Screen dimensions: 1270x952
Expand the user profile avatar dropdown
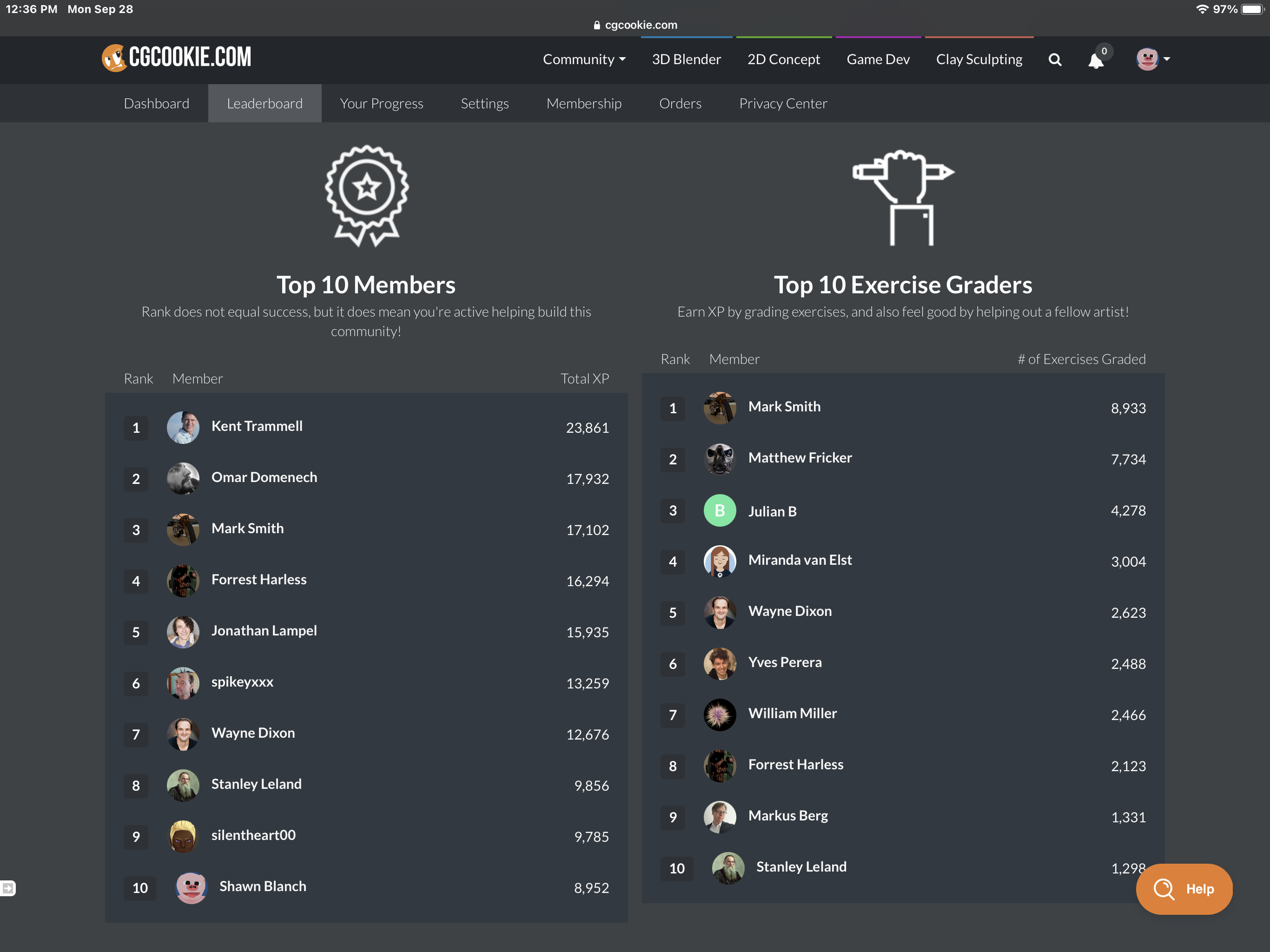tap(1153, 59)
